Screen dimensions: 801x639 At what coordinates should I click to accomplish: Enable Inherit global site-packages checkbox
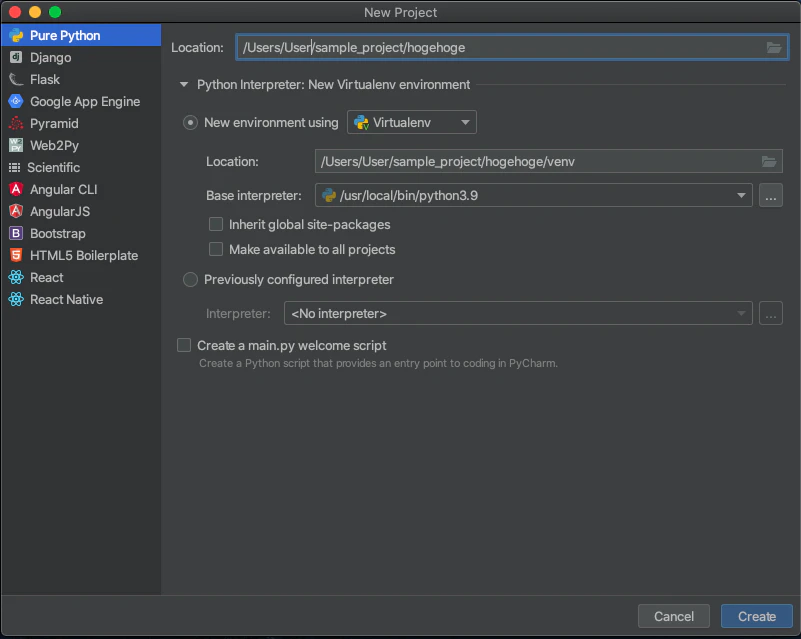216,224
